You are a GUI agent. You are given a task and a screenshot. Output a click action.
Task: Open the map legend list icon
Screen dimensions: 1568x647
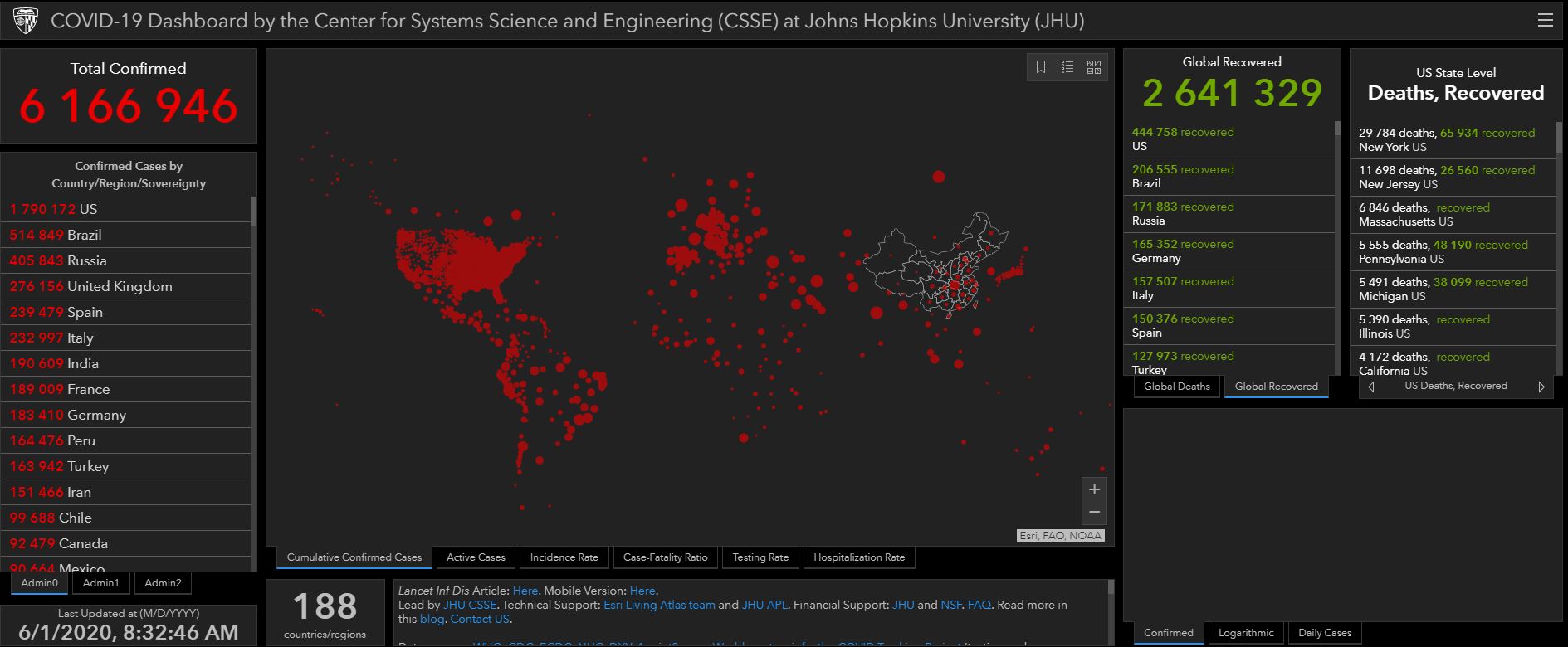coord(1067,67)
